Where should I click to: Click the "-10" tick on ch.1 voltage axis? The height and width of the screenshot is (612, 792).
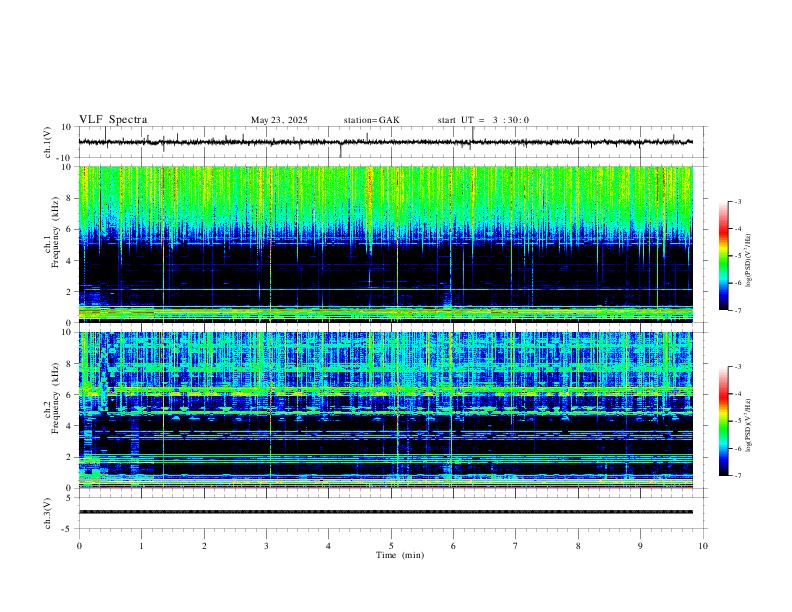click(x=65, y=158)
